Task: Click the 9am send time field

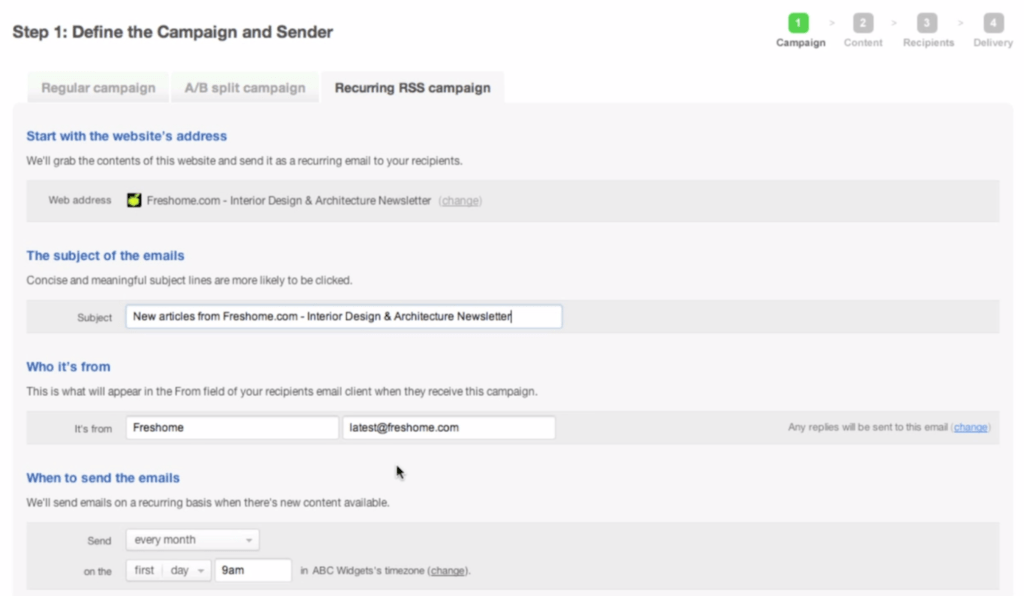Action: tap(252, 570)
